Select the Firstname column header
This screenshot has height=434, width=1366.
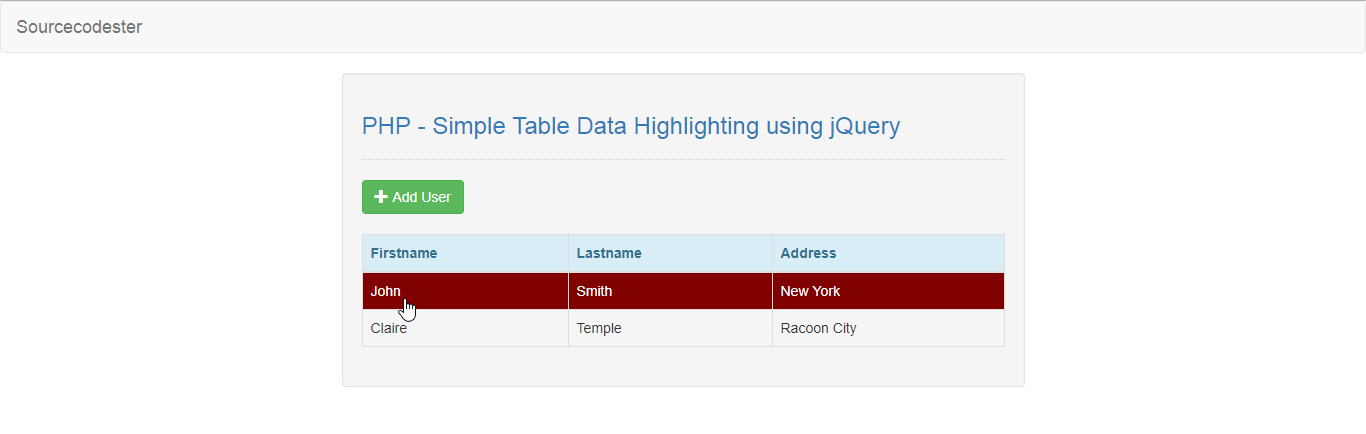(404, 253)
